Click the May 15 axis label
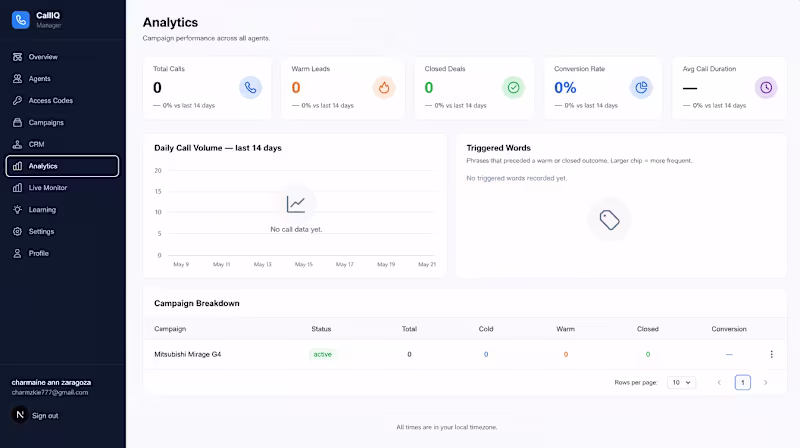This screenshot has height=448, width=800. coord(304,264)
